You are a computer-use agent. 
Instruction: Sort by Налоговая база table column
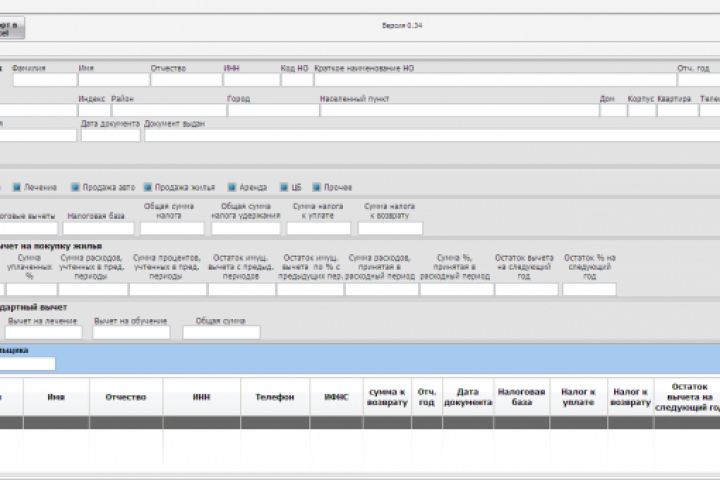[522, 397]
